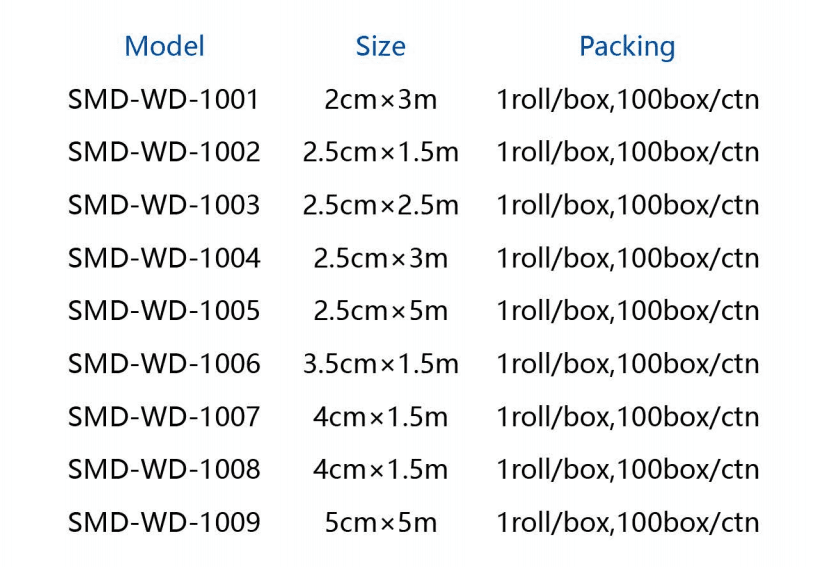Select model SMD-WD-1004
839x567 pixels.
coord(164,258)
